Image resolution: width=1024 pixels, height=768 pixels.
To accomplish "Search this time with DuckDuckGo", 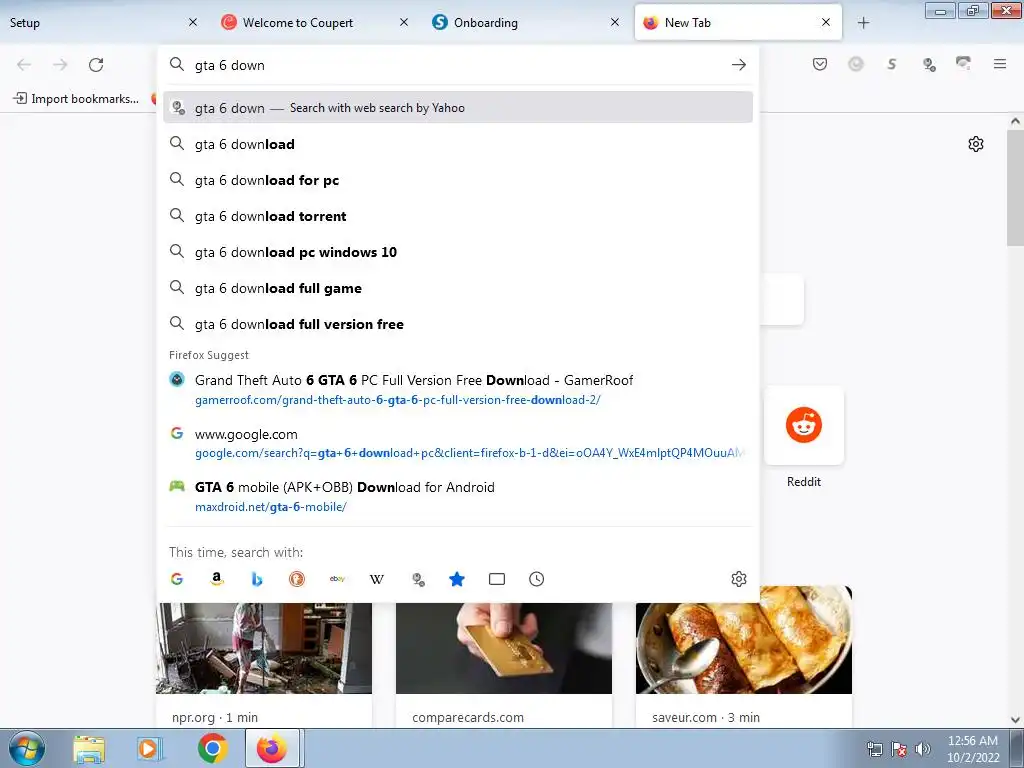I will click(297, 579).
